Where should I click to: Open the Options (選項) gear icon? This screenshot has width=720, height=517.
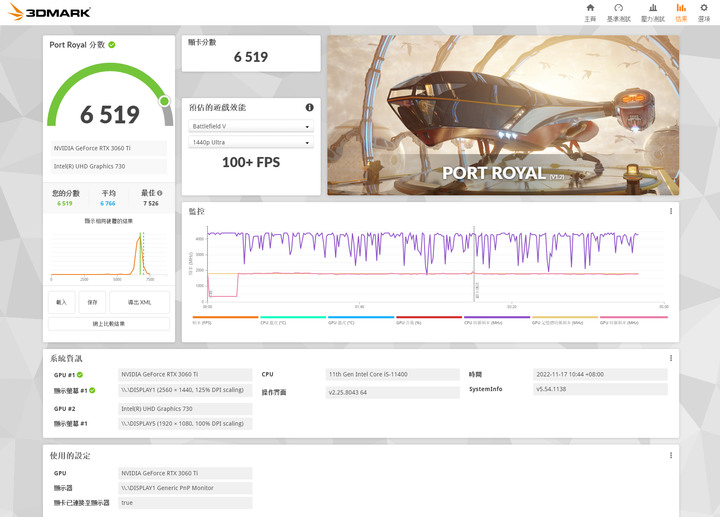click(x=703, y=11)
